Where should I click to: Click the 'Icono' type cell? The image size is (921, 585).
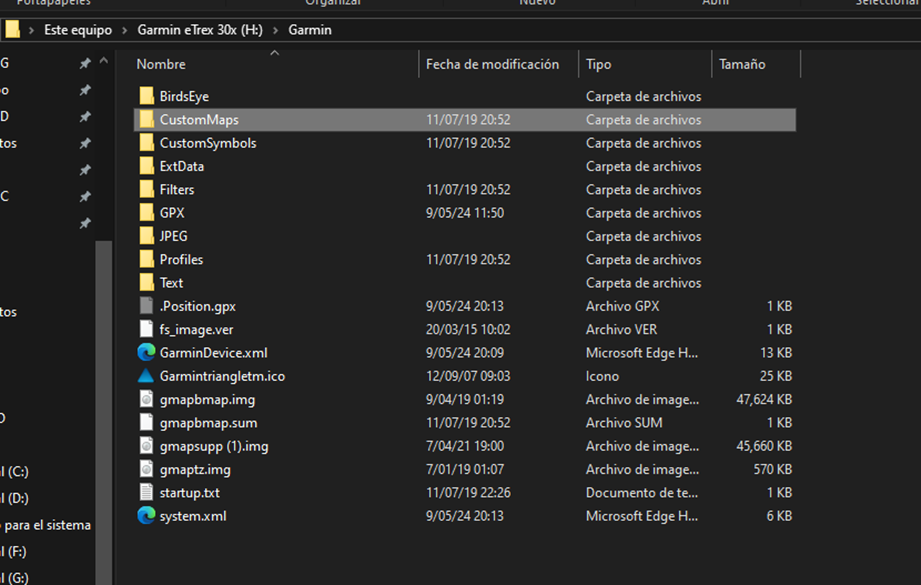(602, 376)
